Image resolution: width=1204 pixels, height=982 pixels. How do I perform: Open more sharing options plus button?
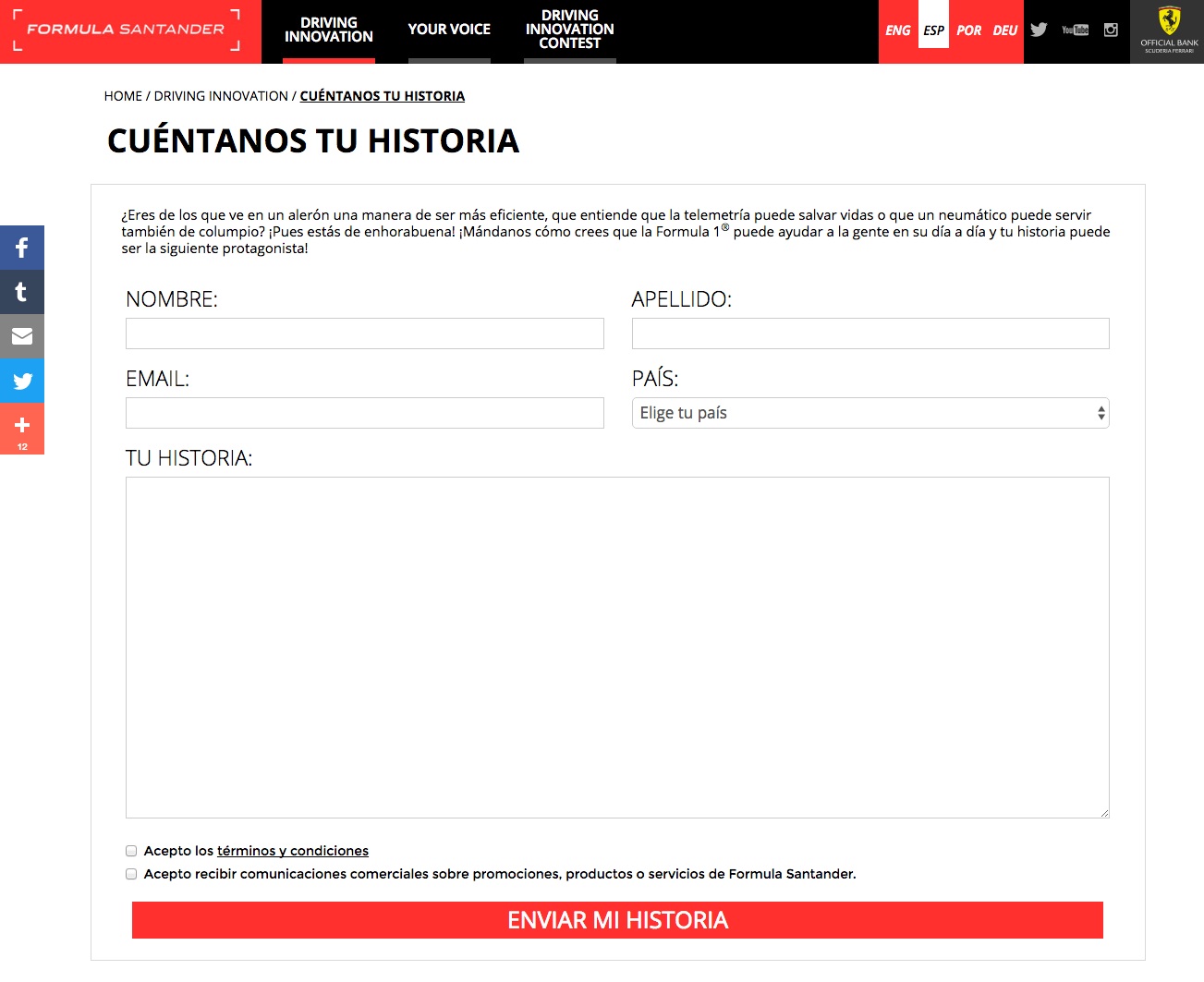22,429
